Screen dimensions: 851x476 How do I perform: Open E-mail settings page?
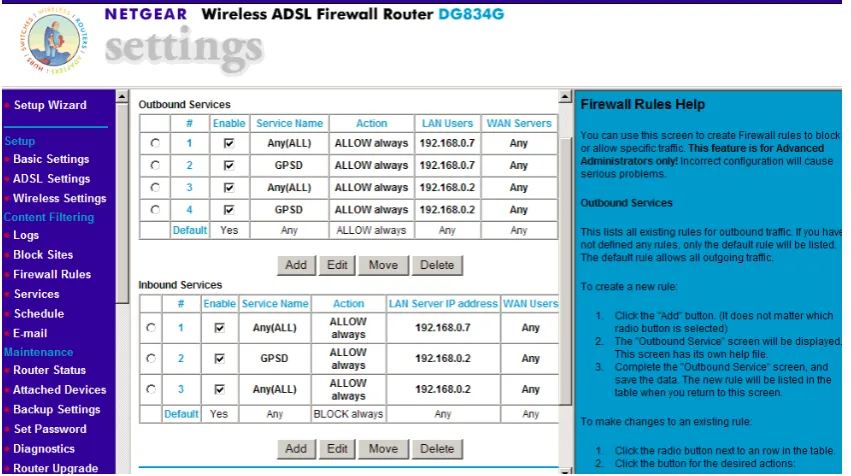pyautogui.click(x=30, y=333)
